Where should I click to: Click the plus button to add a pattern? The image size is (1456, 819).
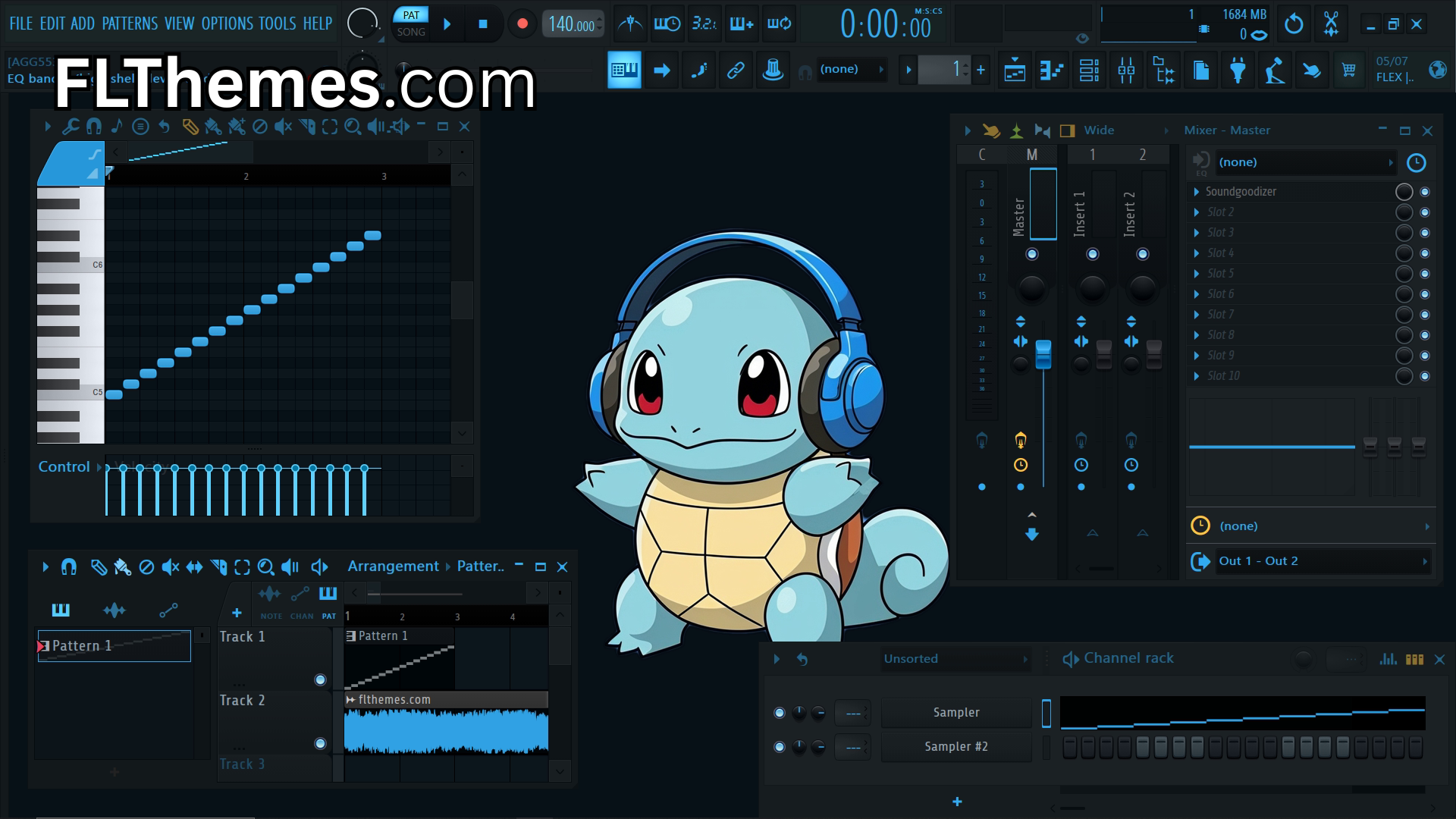point(981,70)
